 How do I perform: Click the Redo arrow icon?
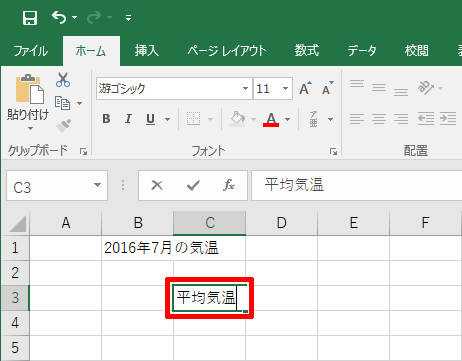pos(94,17)
